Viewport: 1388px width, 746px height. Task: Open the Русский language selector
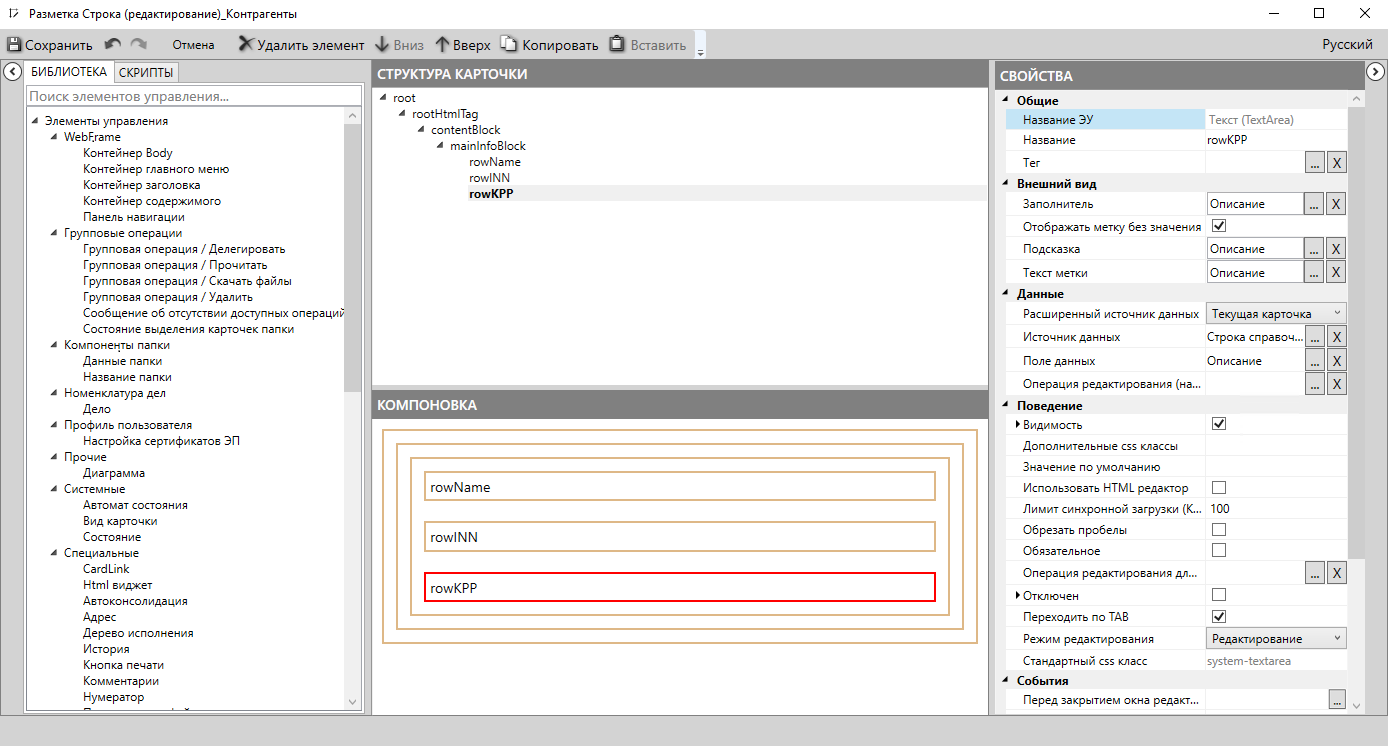tap(1347, 45)
